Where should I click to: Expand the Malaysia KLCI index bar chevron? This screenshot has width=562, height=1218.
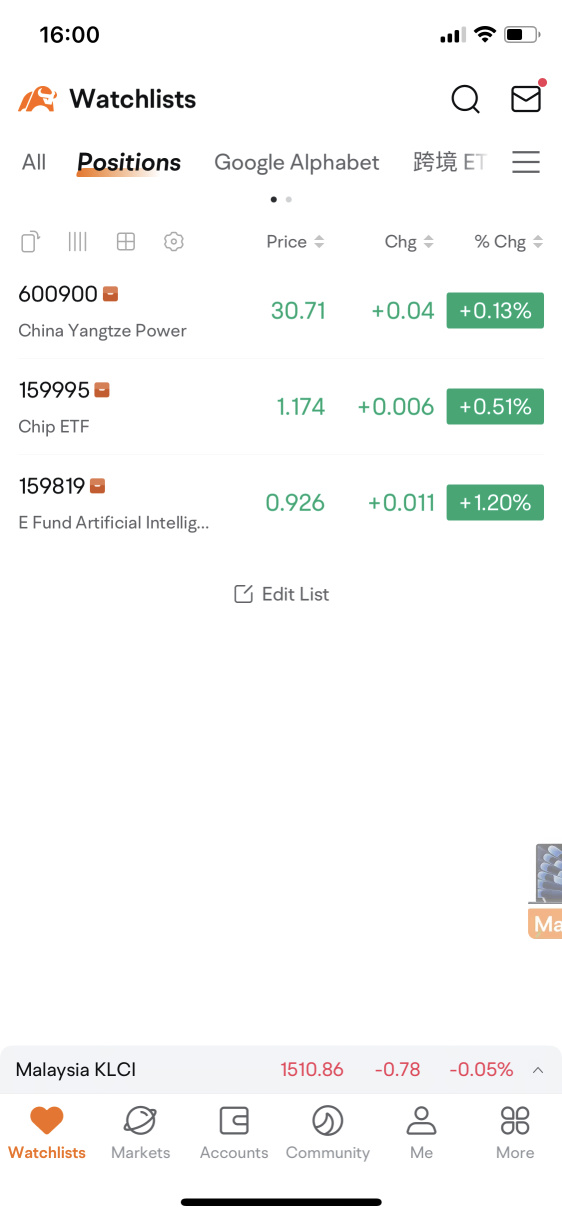(x=538, y=1070)
